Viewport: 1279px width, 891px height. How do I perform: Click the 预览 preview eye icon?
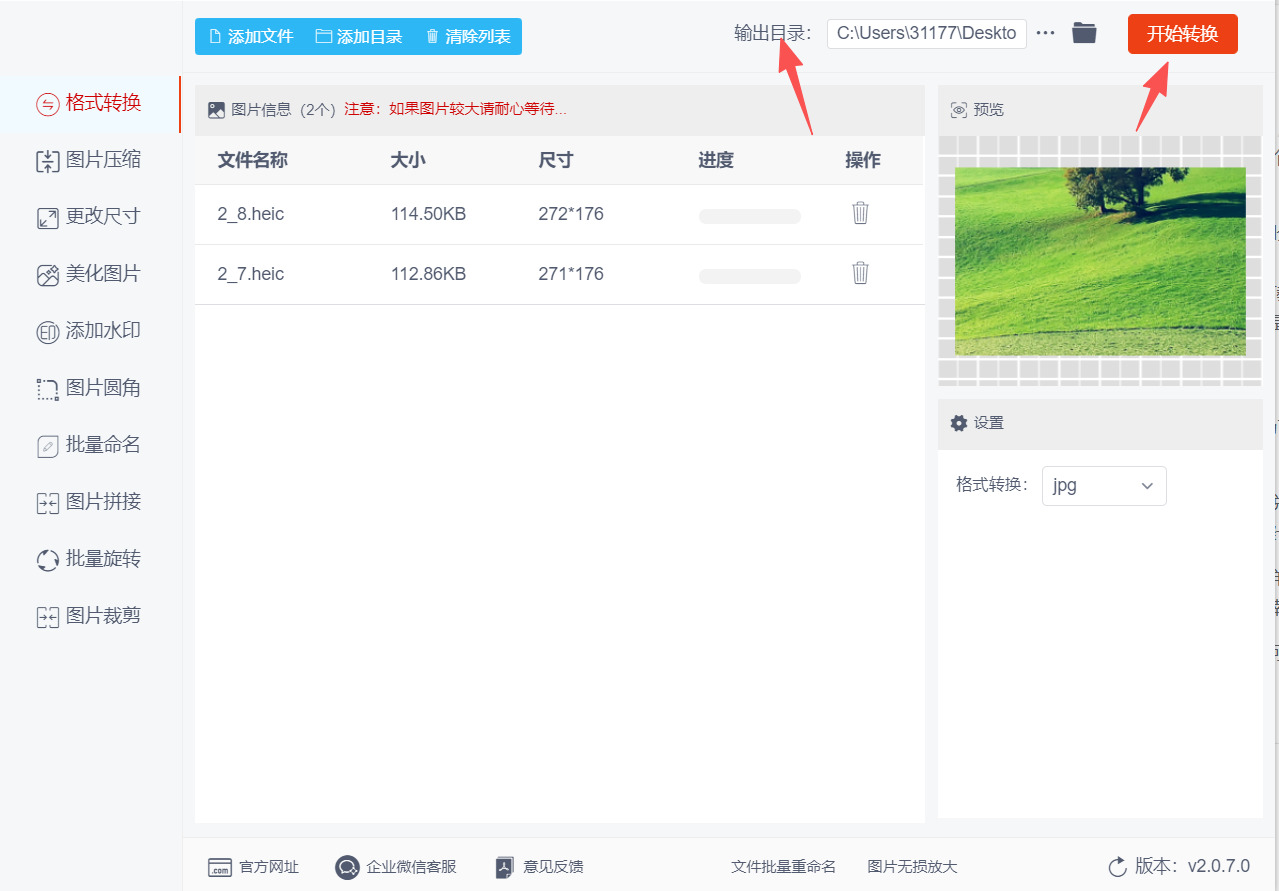pyautogui.click(x=959, y=110)
